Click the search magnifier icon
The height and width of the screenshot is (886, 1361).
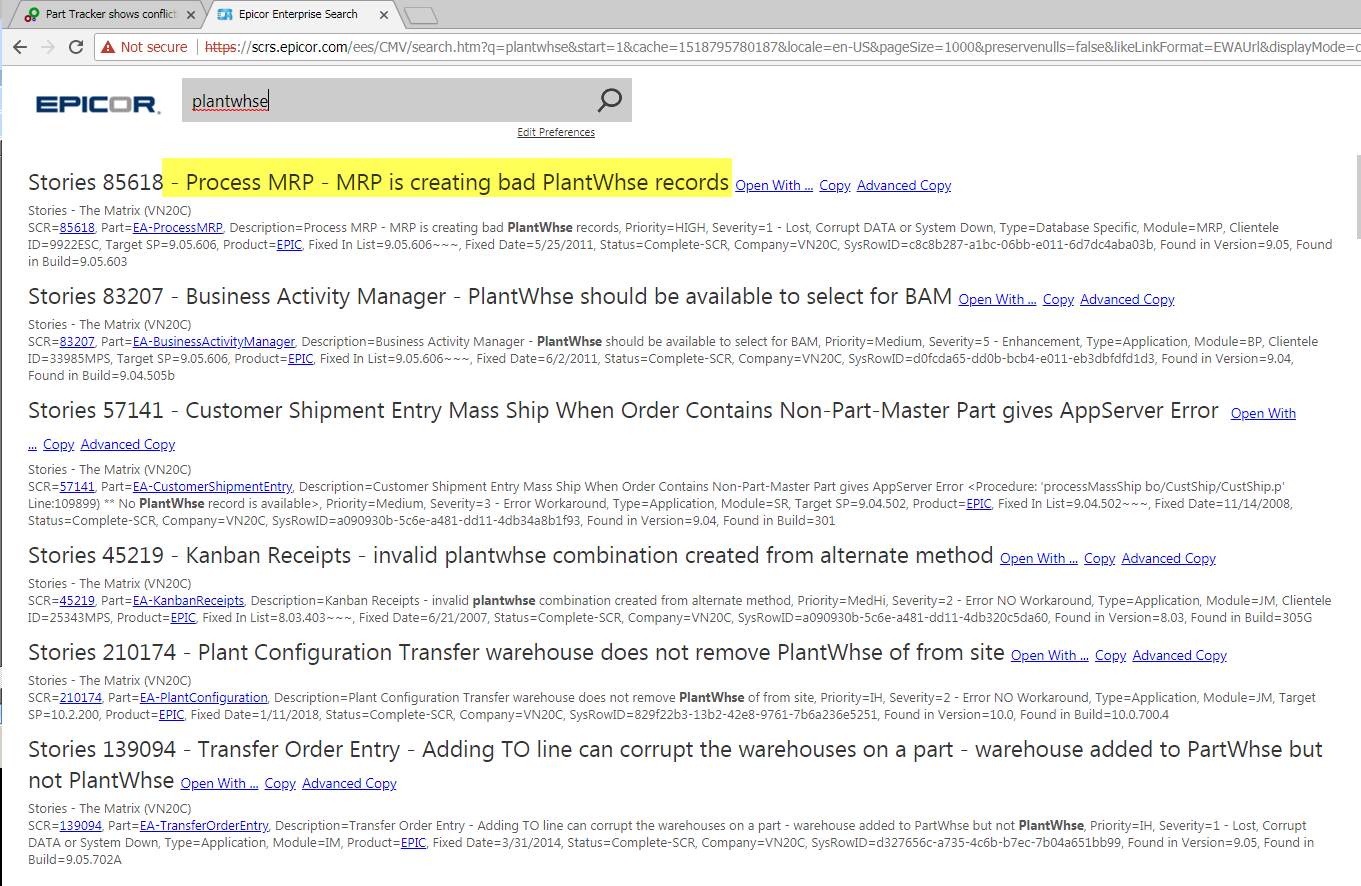609,100
